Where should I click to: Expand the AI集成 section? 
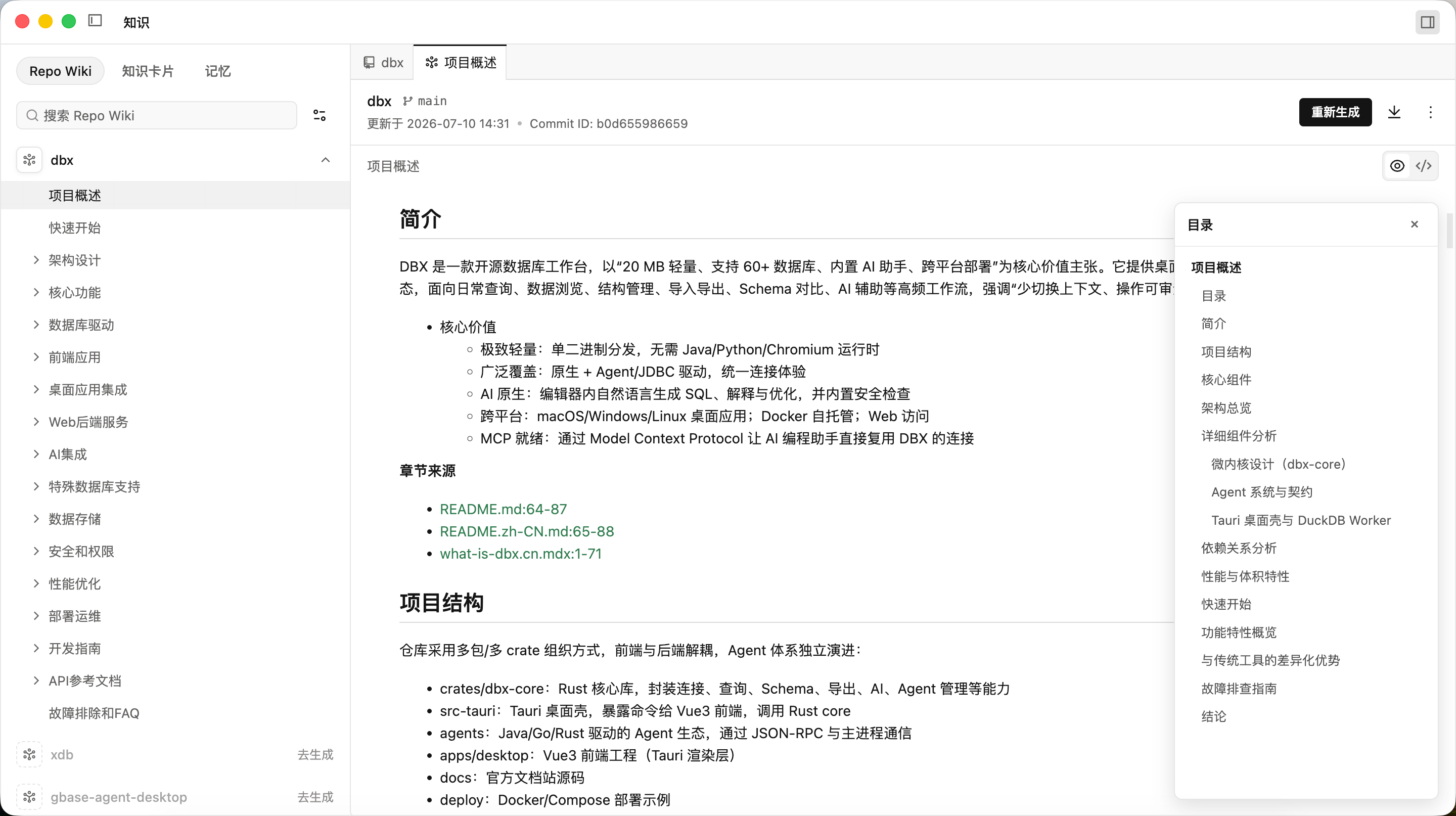point(36,454)
